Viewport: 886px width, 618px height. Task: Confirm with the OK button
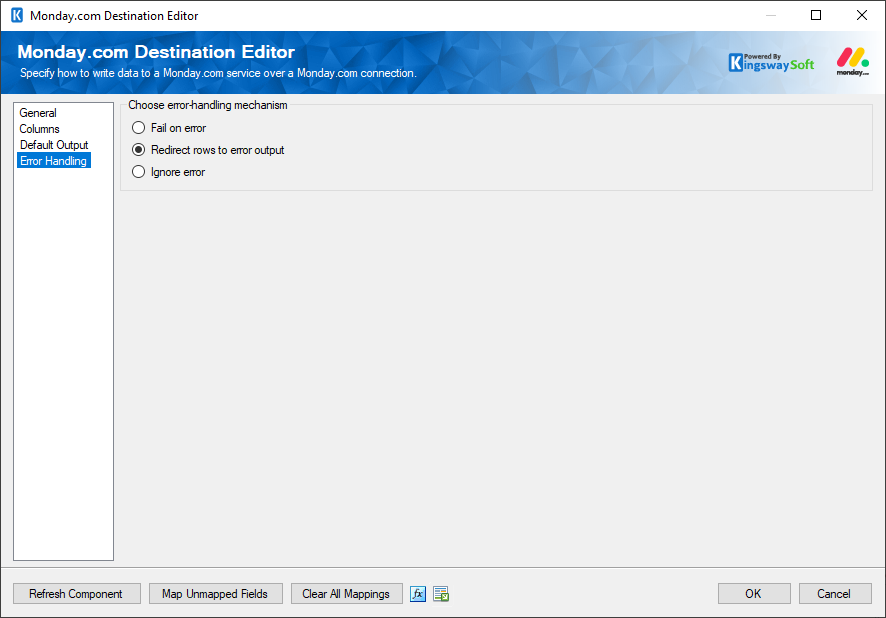(754, 594)
